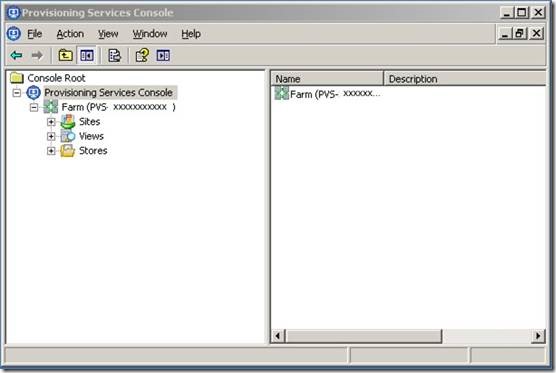This screenshot has width=556, height=373.
Task: Open the View menu
Action: click(x=108, y=34)
